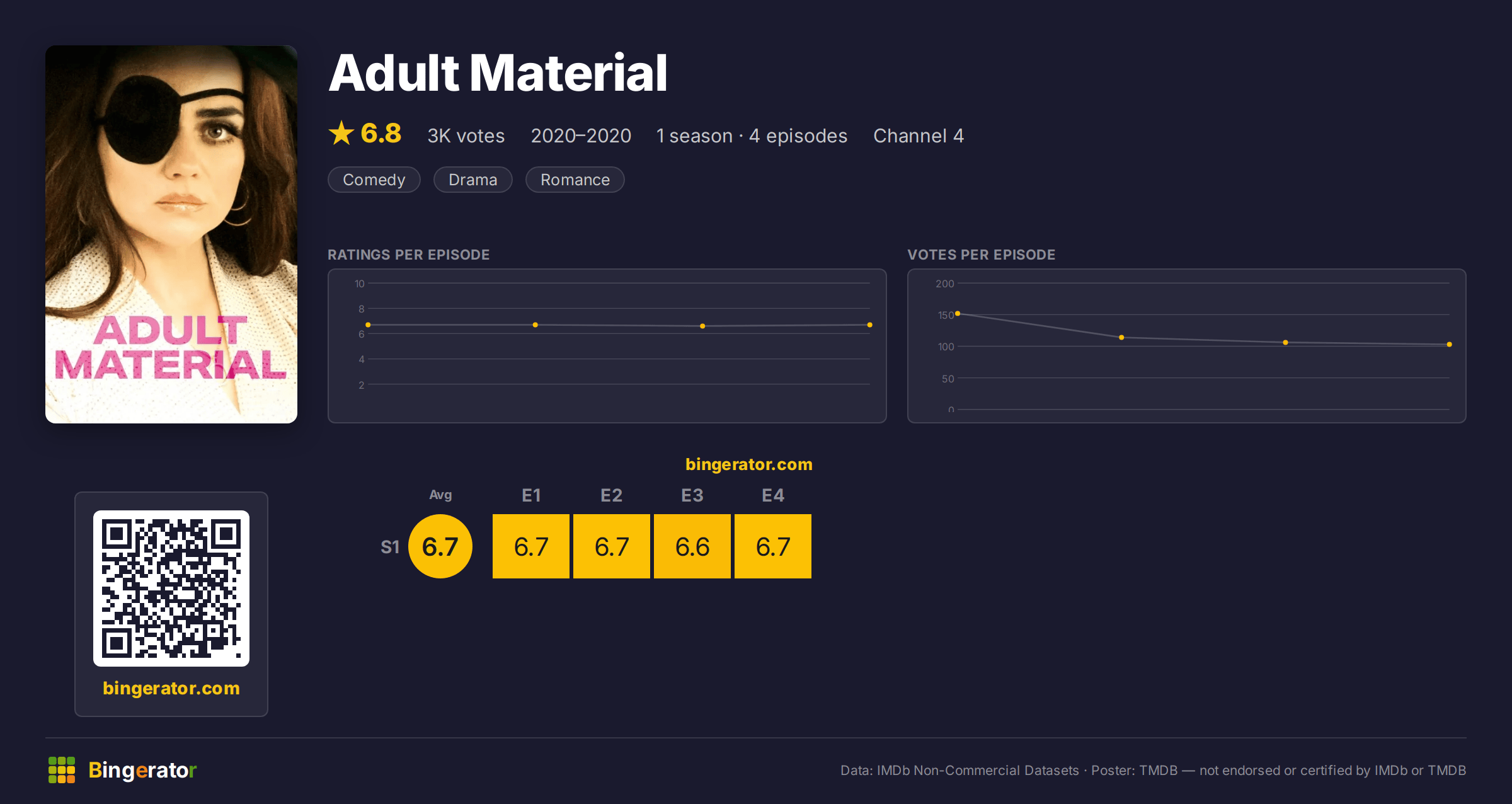Click the E3 rating tile 6.6
This screenshot has height=804, width=1512.
coord(692,546)
